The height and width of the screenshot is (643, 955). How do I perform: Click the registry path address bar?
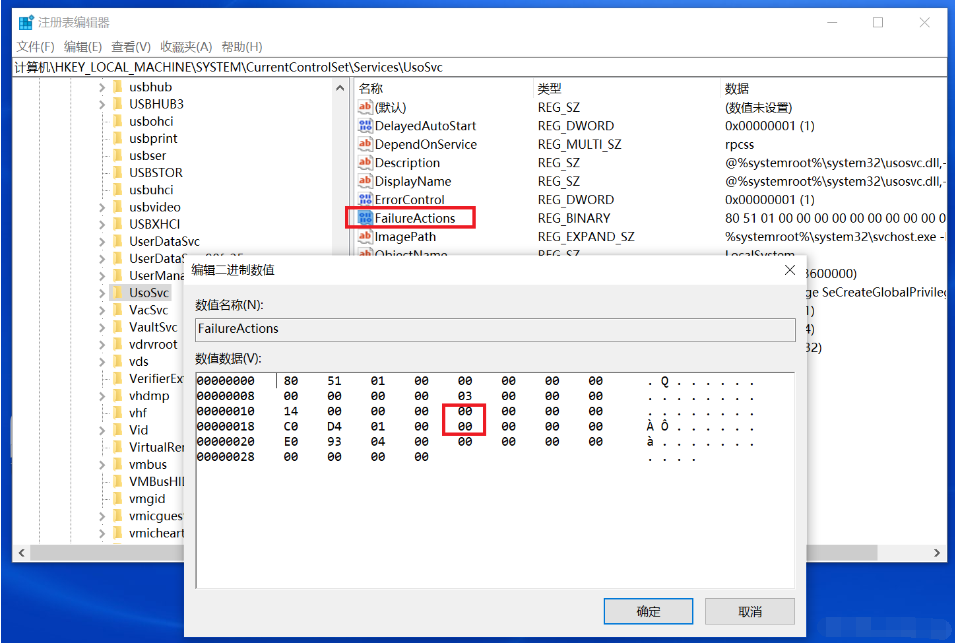point(480,68)
